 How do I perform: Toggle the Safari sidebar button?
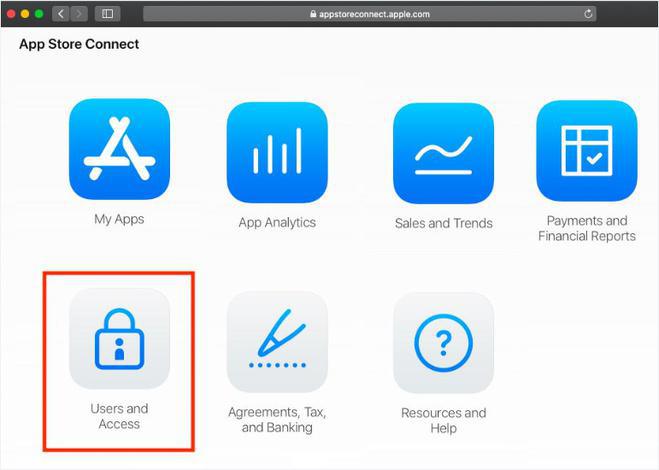[x=108, y=14]
